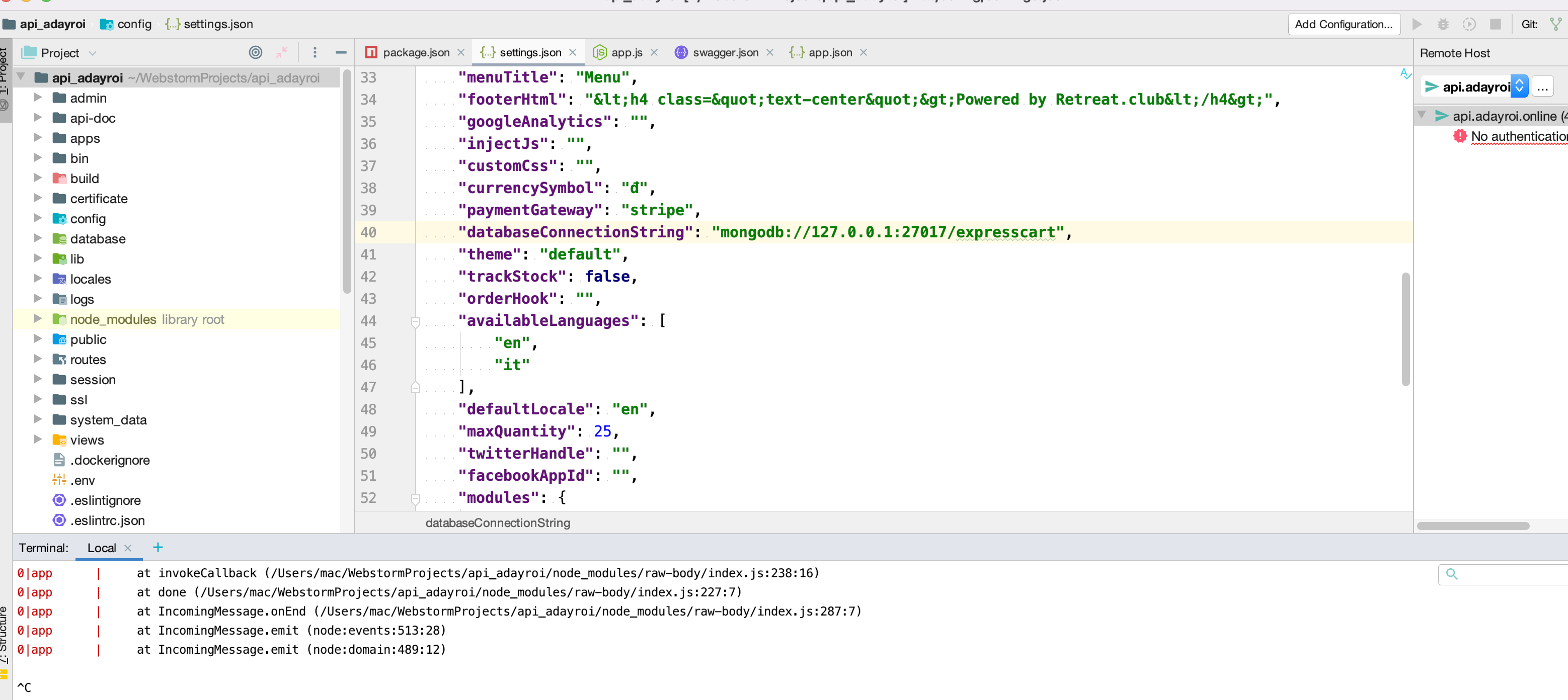Screen dimensions: 1568x700
Task: Click the inspection checkmark icon in editor corner
Action: click(1405, 74)
